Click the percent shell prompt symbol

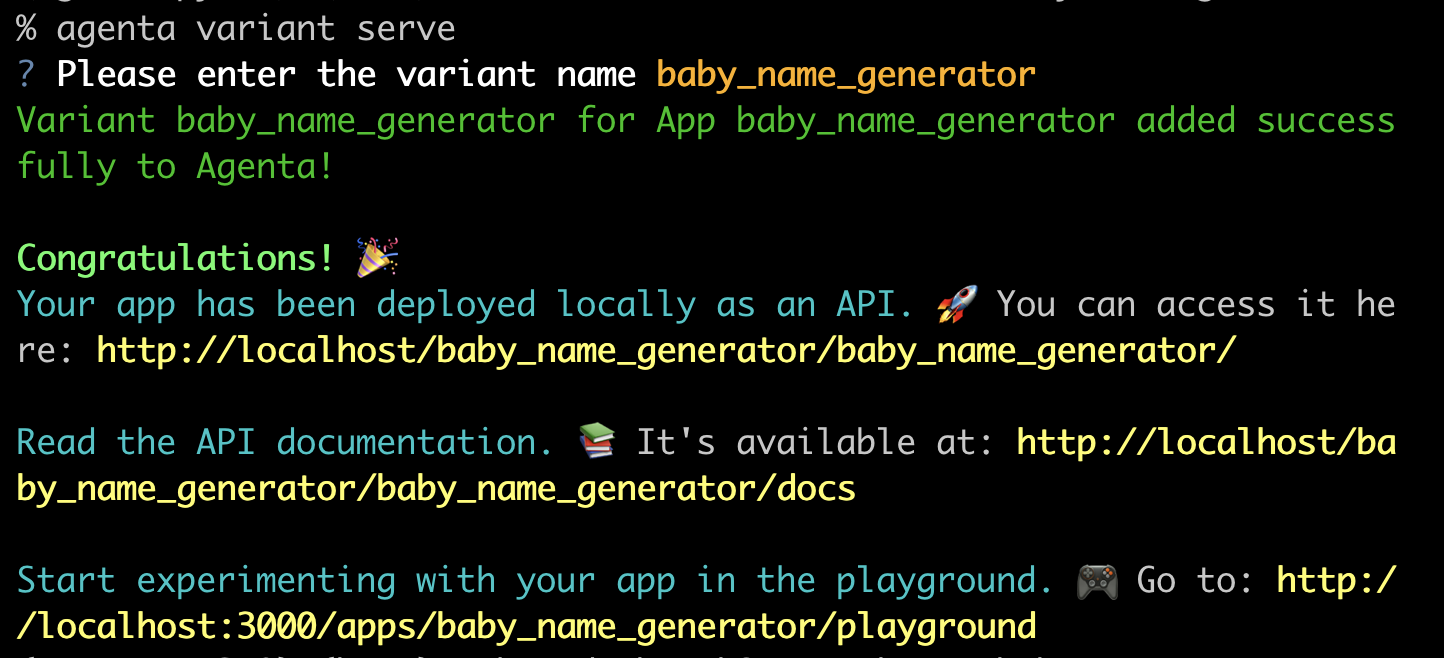(x=26, y=27)
